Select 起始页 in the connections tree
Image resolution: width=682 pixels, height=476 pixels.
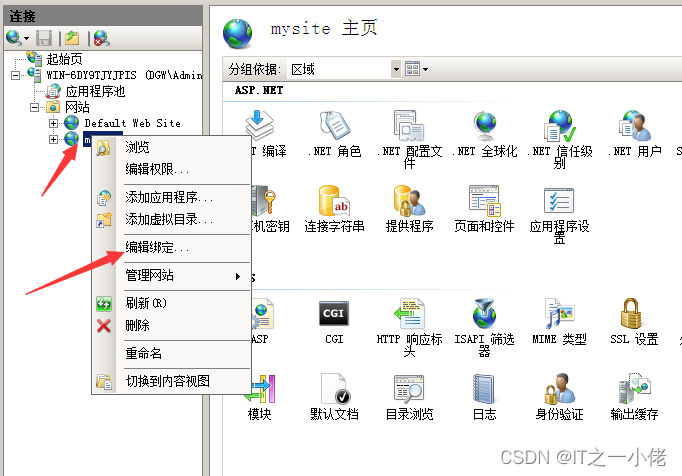tap(64, 59)
